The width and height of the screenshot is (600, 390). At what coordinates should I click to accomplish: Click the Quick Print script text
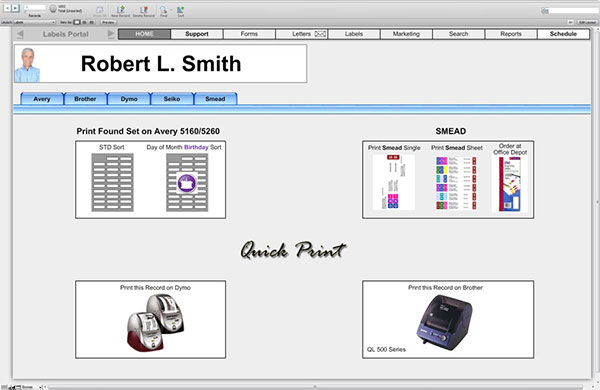tap(293, 250)
